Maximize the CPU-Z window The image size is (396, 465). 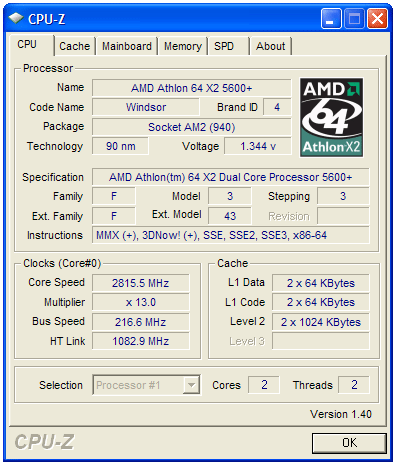point(354,19)
